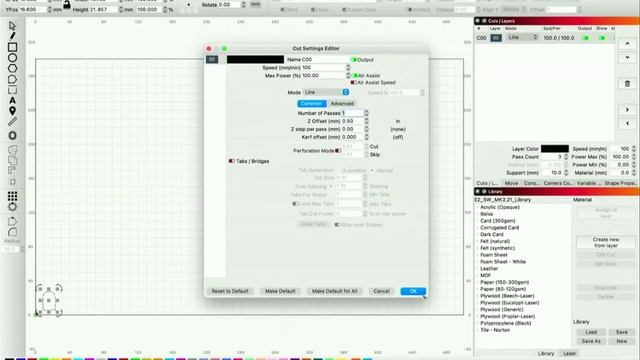Click the Offset Shapes ring icon
Viewport: 640px width, 360px height.
click(12, 136)
